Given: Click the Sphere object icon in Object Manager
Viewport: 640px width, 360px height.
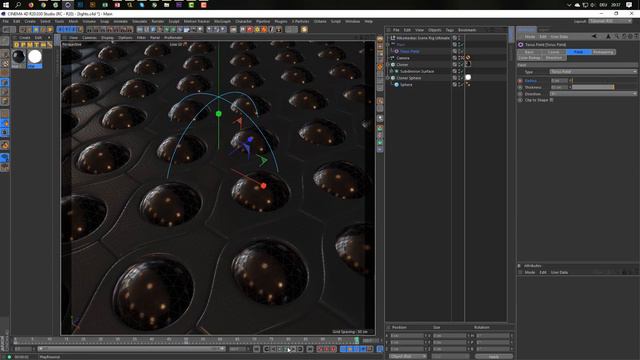Looking at the screenshot, I should click(x=396, y=84).
